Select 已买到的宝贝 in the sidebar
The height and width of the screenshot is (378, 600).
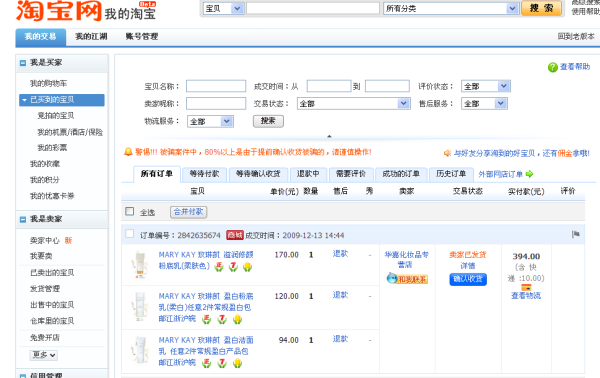(62, 100)
